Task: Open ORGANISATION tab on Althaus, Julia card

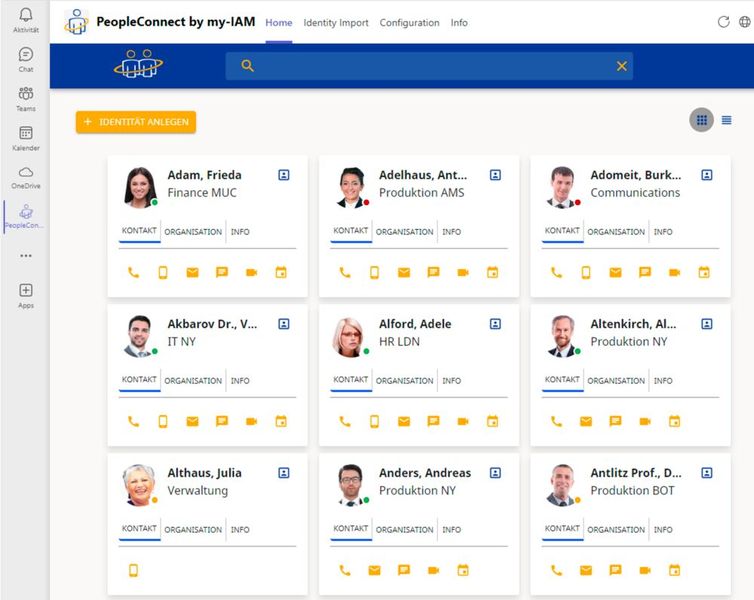Action: click(x=193, y=530)
